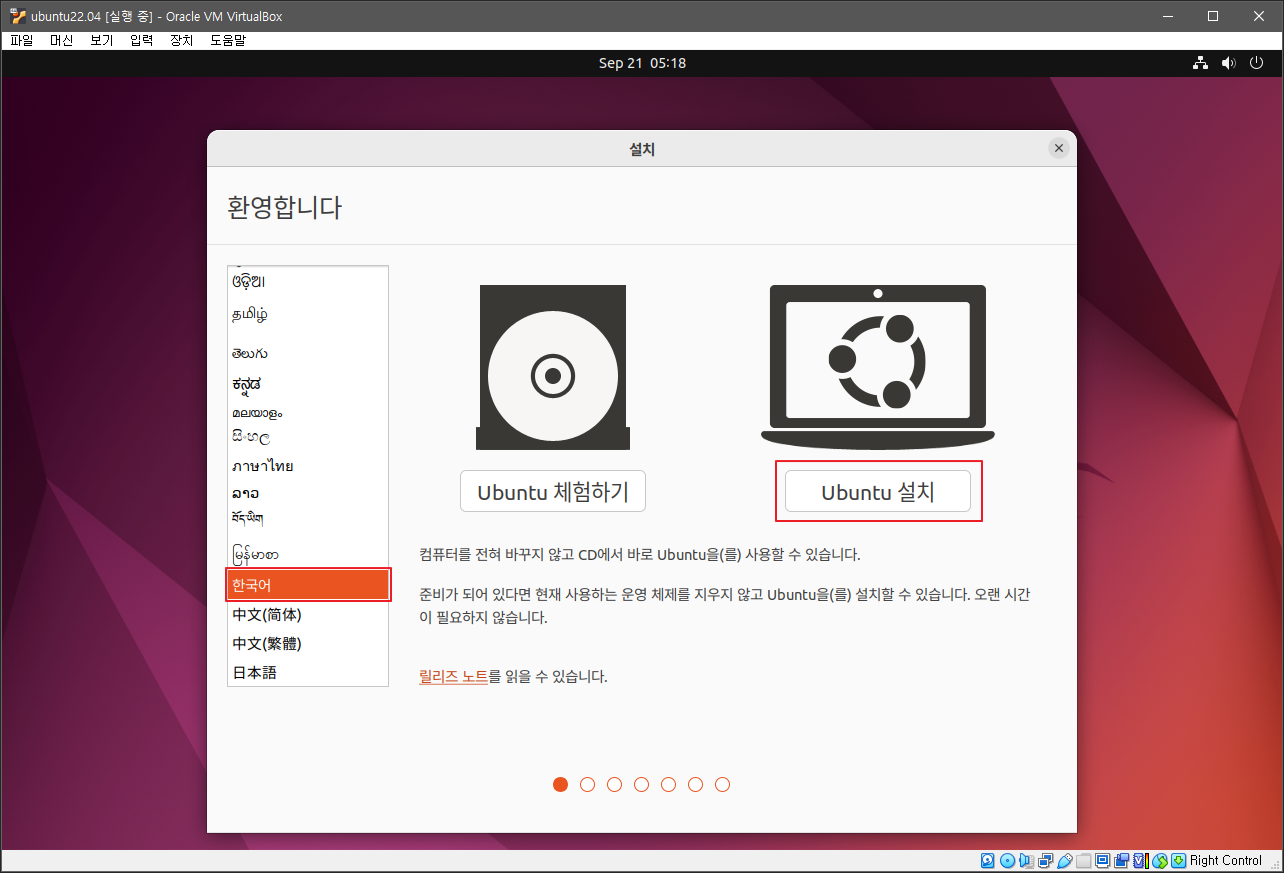Open the 릴리즈 노트 link

click(x=454, y=677)
